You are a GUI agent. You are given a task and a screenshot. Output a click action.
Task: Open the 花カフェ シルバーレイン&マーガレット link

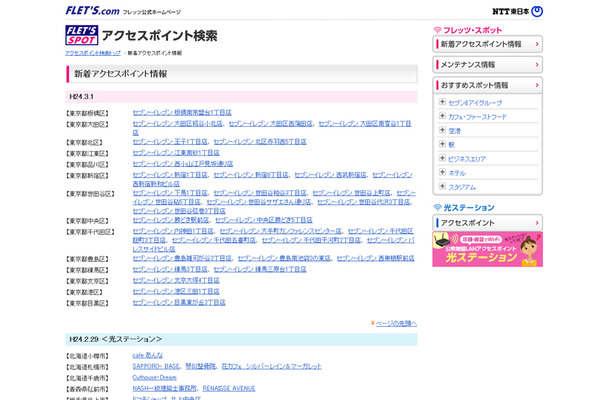[x=272, y=366]
